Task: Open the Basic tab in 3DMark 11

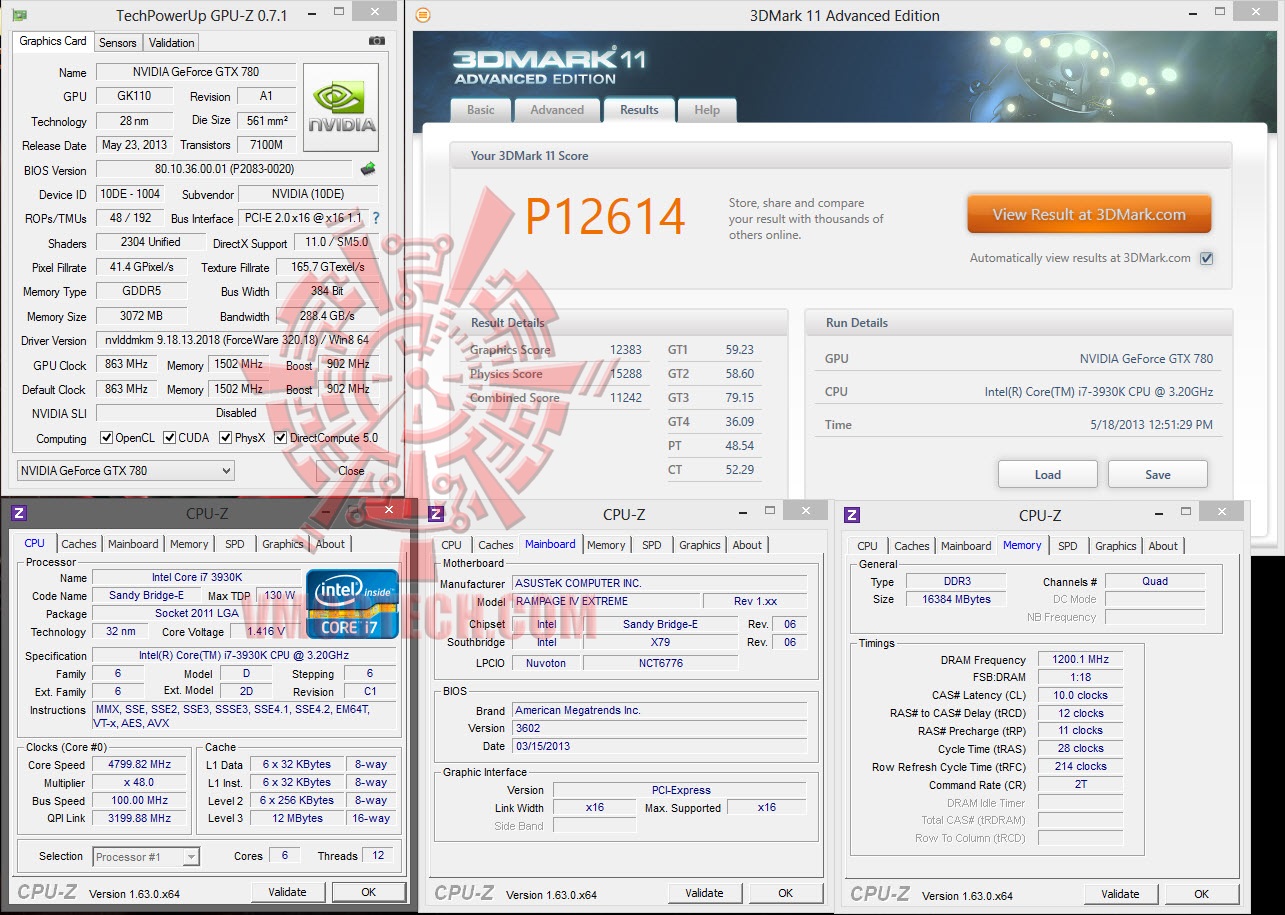Action: click(481, 110)
